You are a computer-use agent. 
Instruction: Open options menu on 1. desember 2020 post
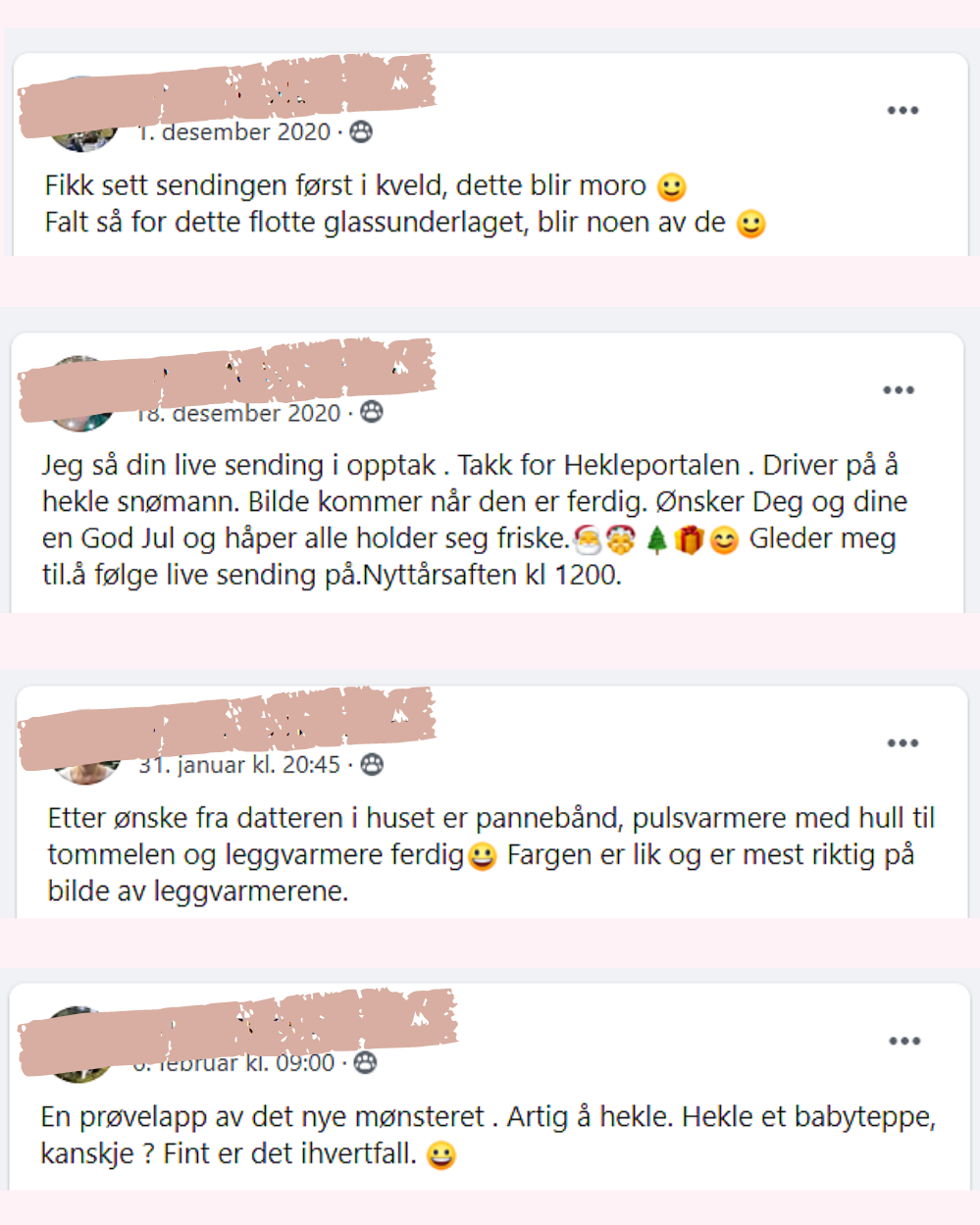(903, 110)
